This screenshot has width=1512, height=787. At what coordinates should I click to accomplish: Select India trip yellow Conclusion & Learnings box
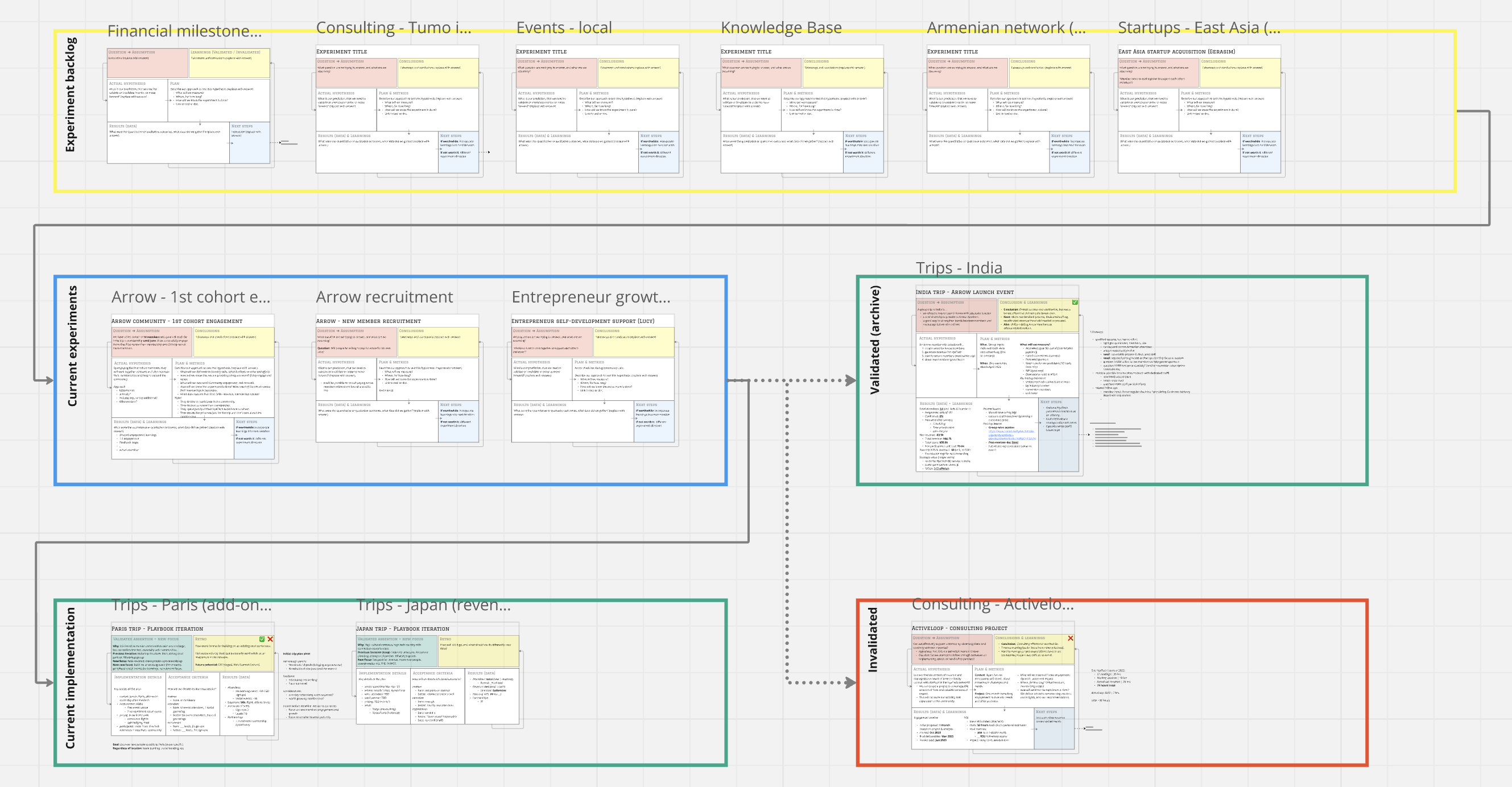point(1038,315)
